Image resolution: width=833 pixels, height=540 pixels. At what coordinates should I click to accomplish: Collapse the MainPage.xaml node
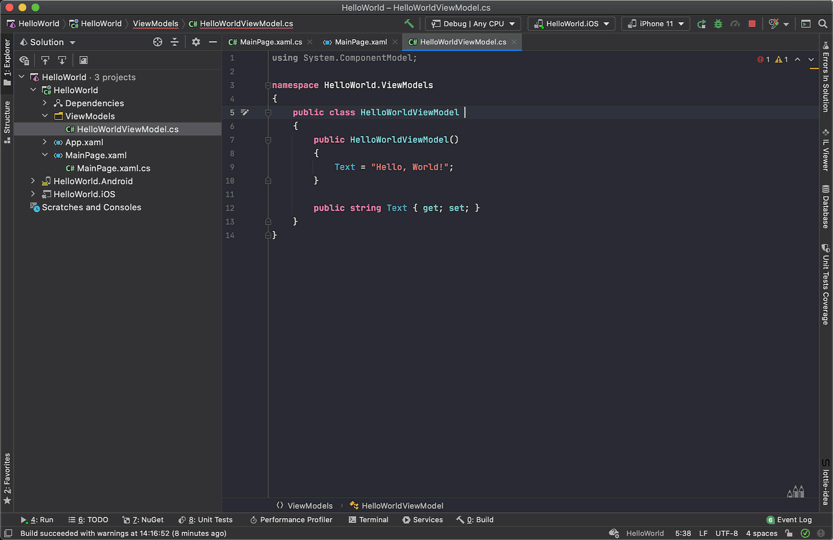click(x=45, y=155)
